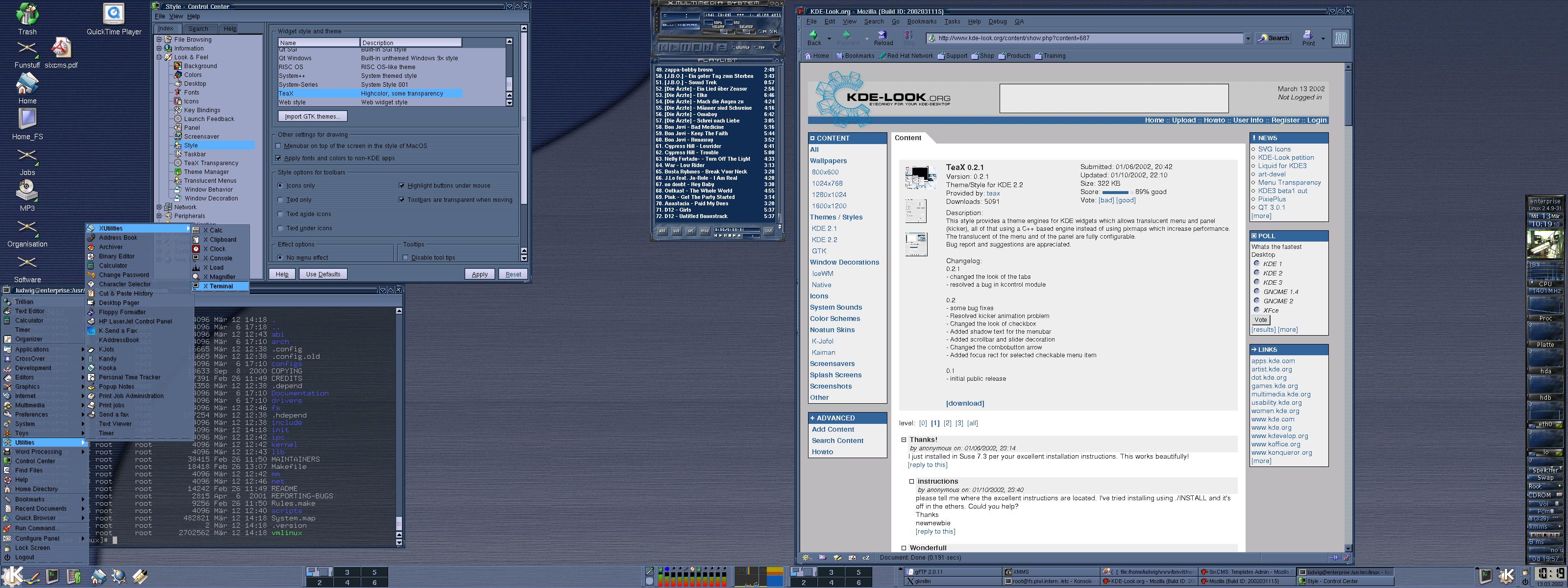Open the Back button history dropdown arrow
The image size is (1568, 588).
829,38
